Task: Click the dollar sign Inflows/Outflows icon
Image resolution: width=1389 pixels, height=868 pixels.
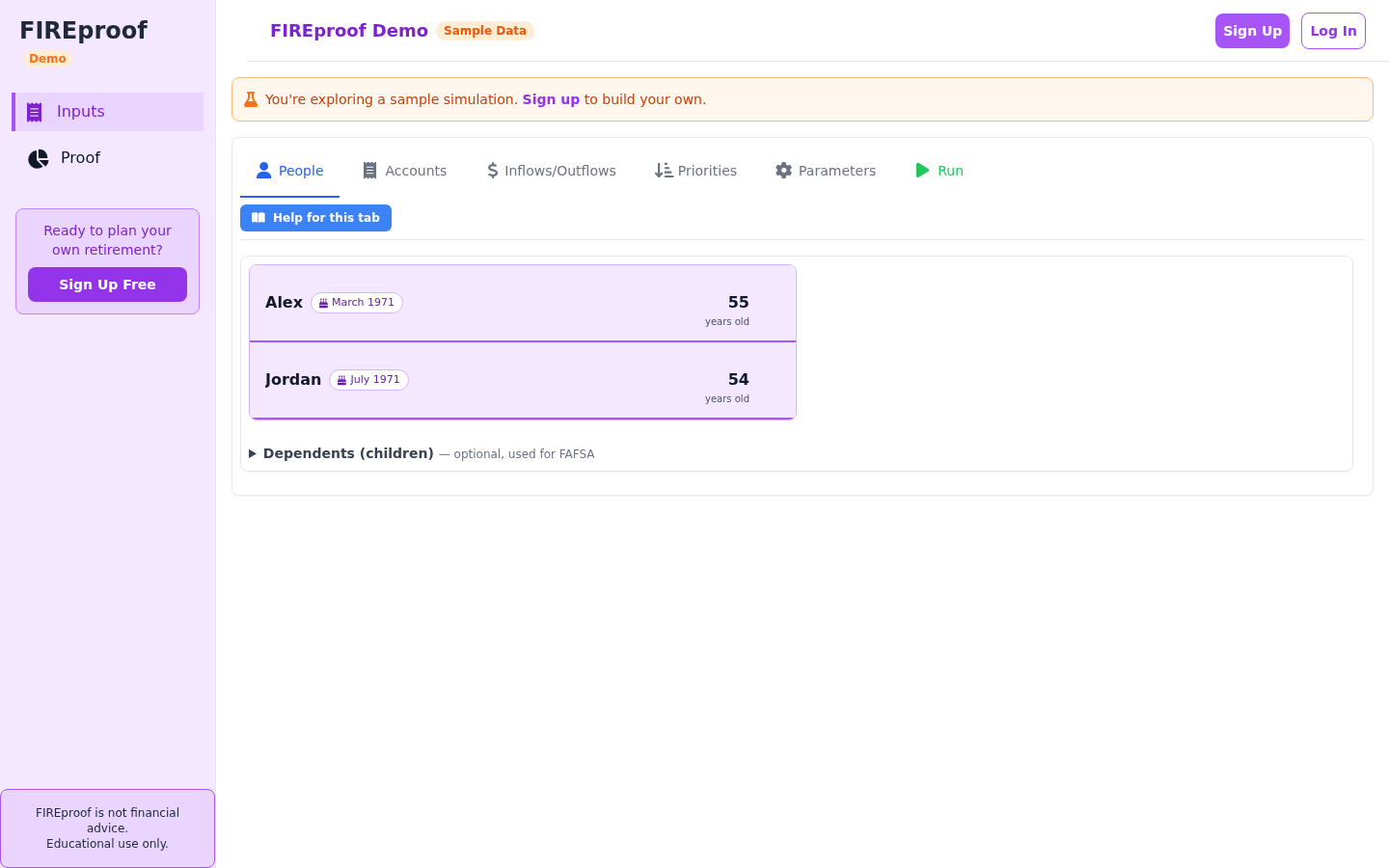Action: 493,171
